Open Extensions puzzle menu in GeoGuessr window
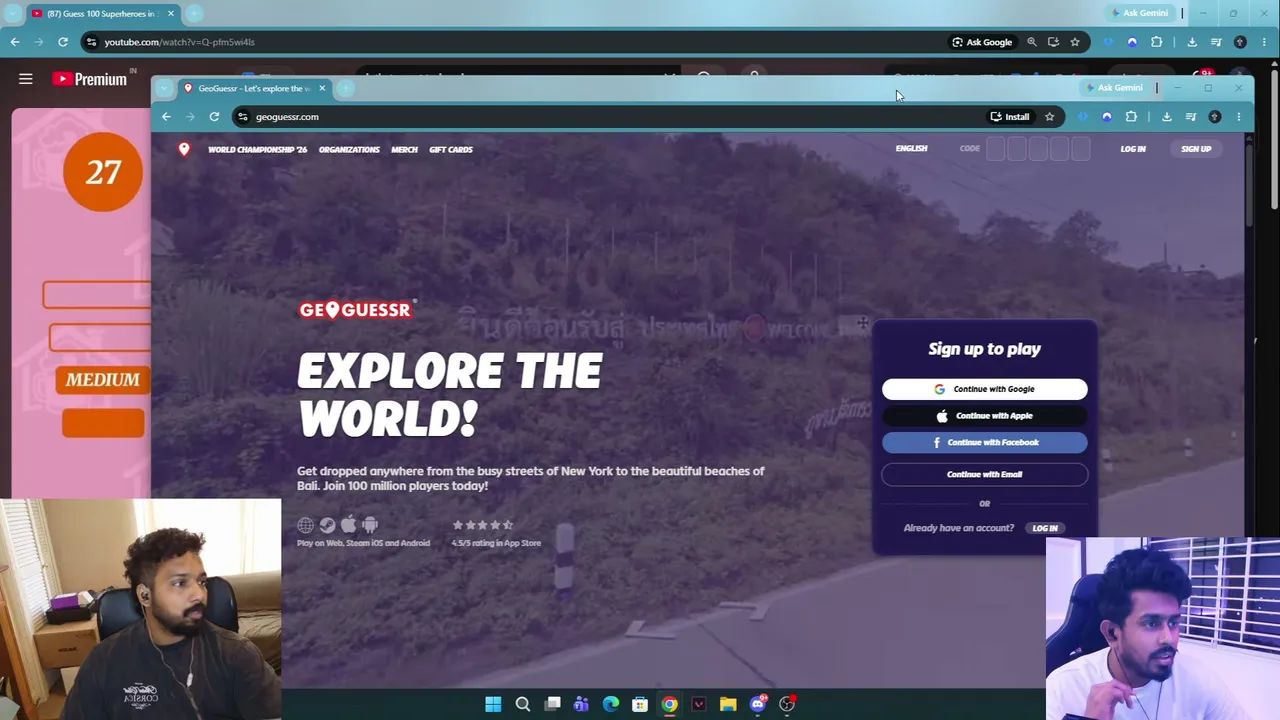 1131,117
